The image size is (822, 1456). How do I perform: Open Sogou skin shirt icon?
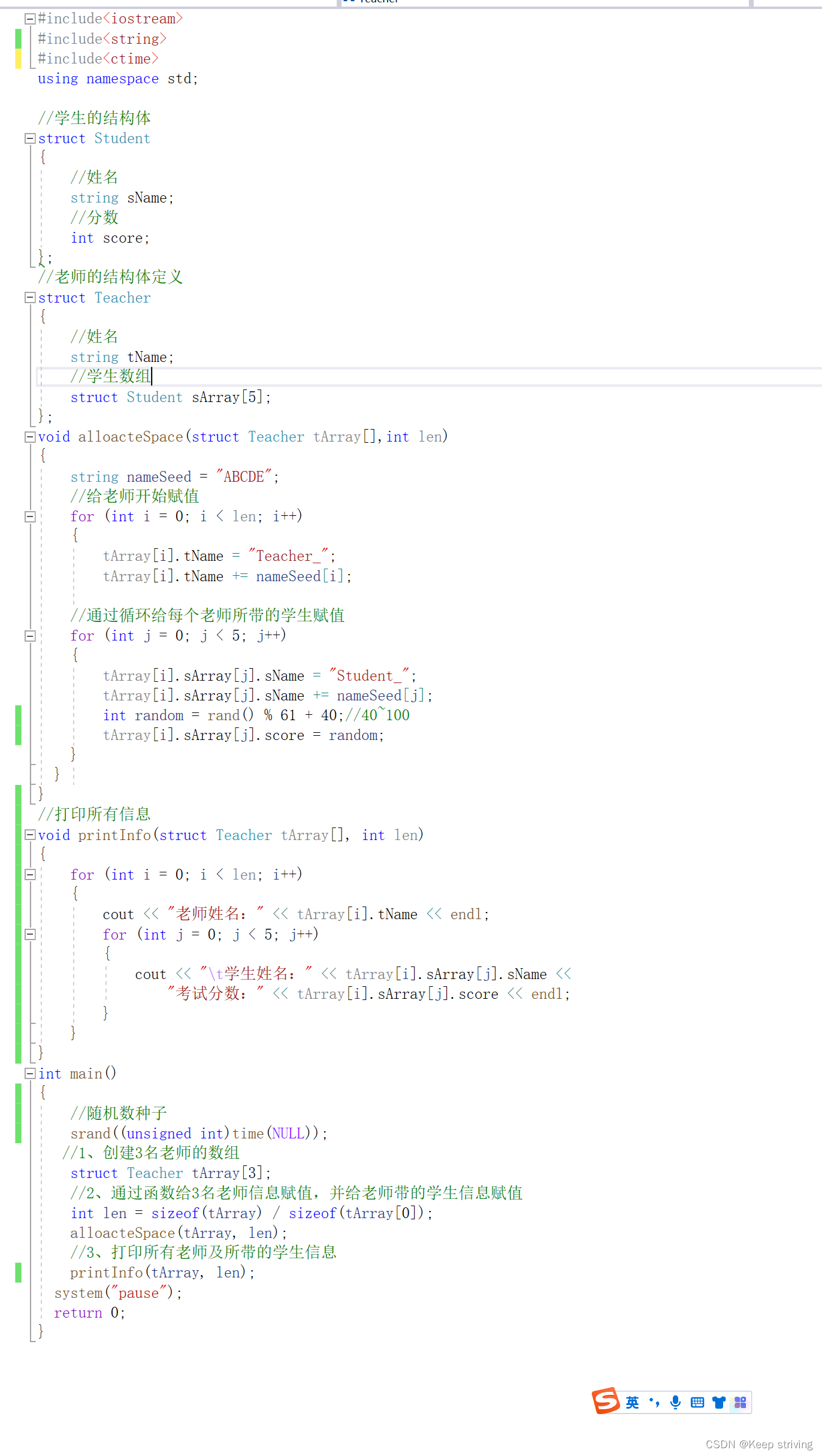pos(718,1402)
